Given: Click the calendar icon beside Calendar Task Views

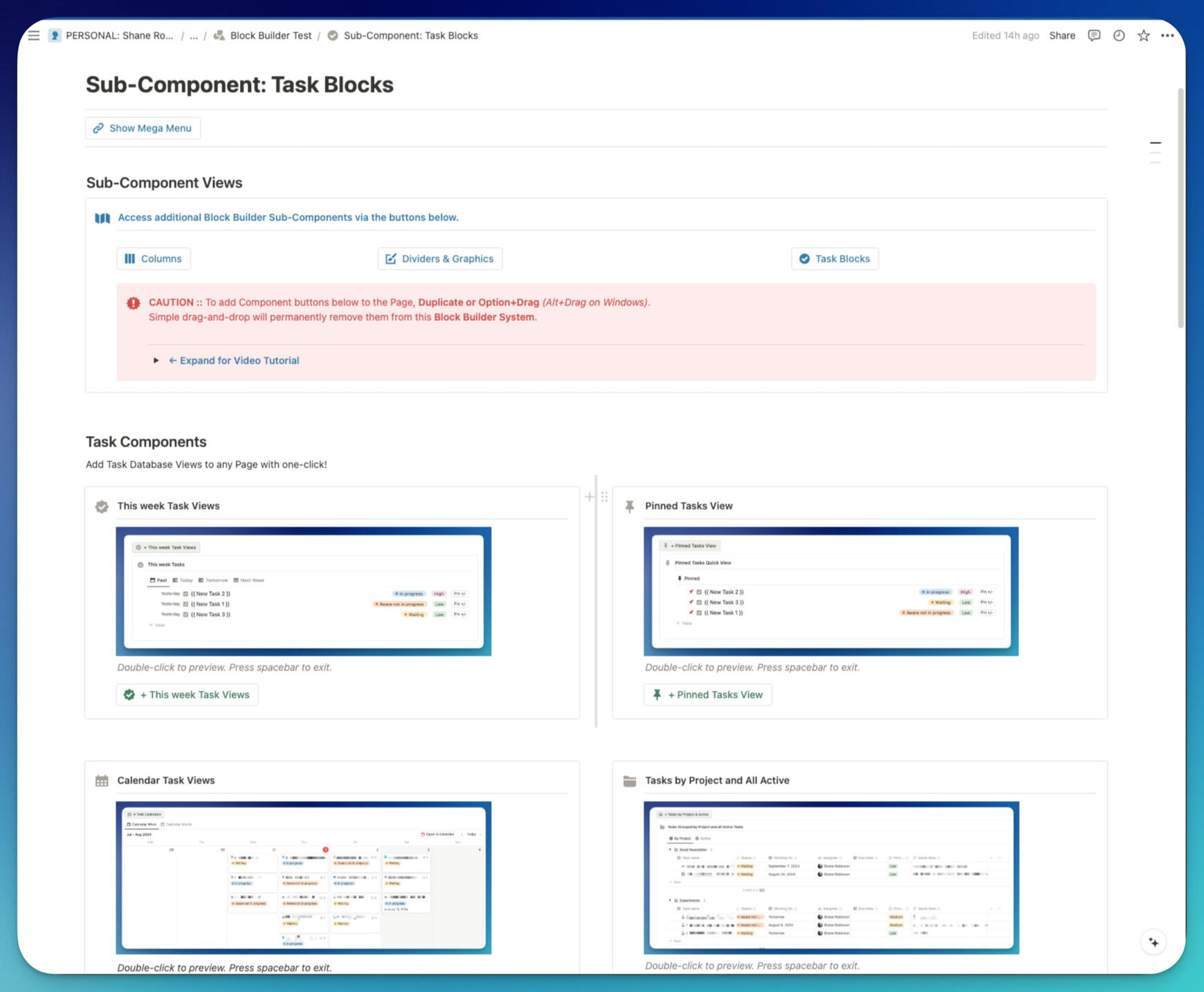Looking at the screenshot, I should (x=102, y=780).
